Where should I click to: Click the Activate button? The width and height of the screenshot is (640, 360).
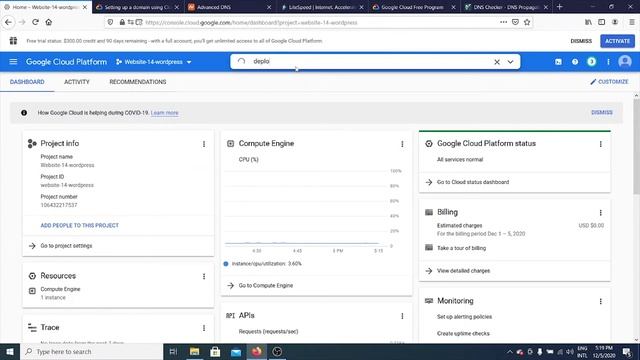coord(617,41)
